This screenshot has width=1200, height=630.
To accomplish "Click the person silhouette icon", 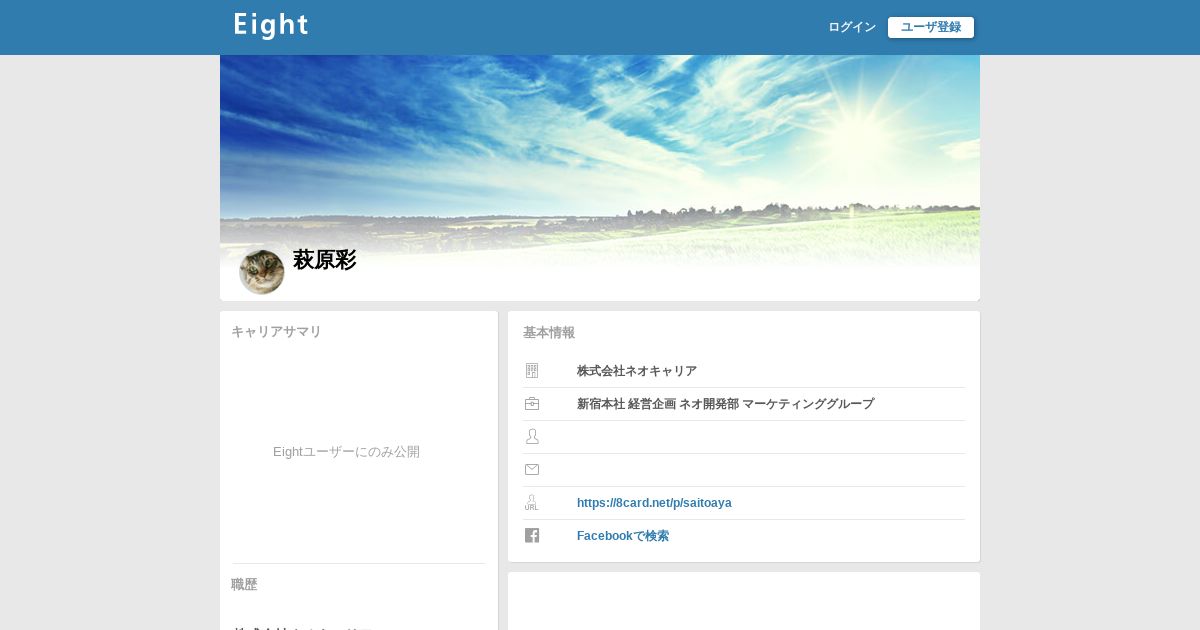I will (x=532, y=437).
